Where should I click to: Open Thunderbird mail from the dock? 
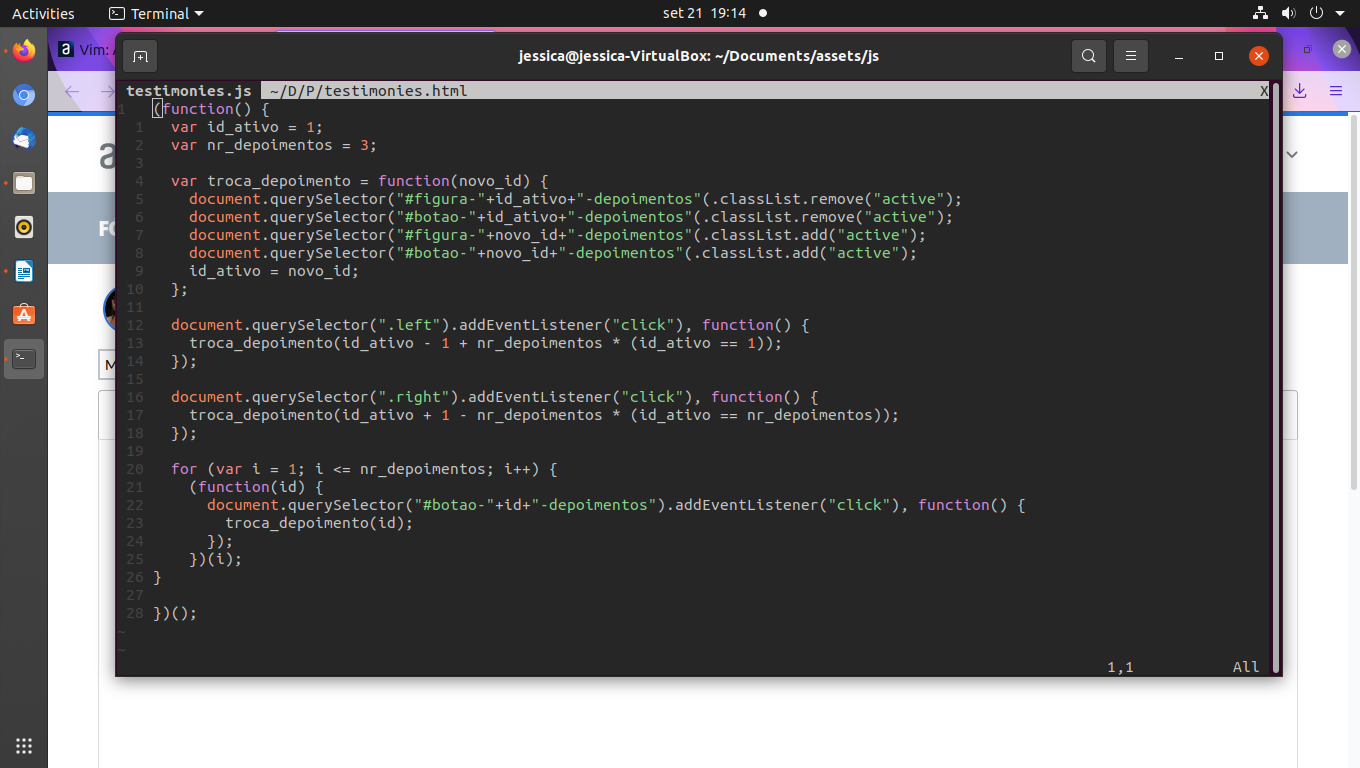[24, 140]
